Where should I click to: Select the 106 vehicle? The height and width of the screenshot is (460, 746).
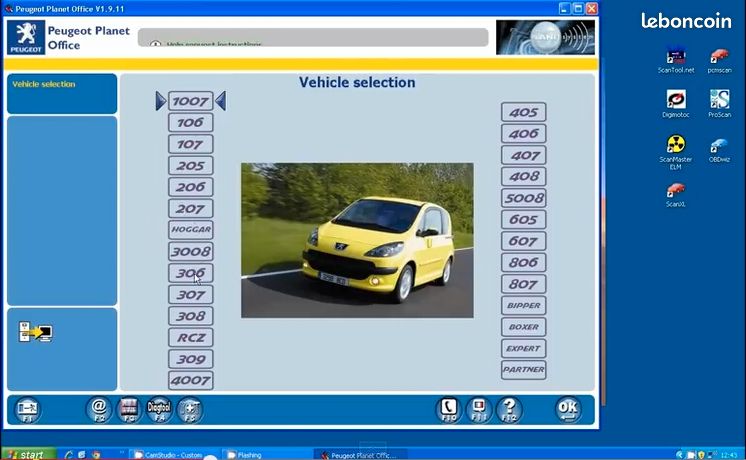[x=191, y=123]
